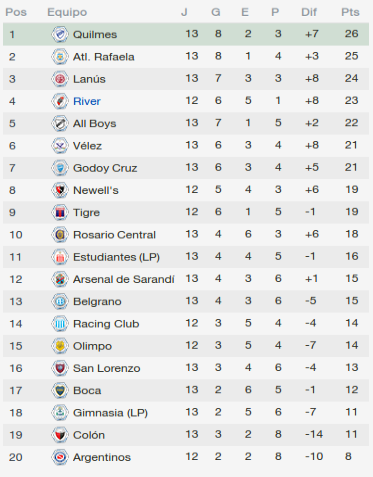This screenshot has height=477, width=373.
Task: Select the highlighted Quilmes first-place row
Action: [x=186, y=34]
